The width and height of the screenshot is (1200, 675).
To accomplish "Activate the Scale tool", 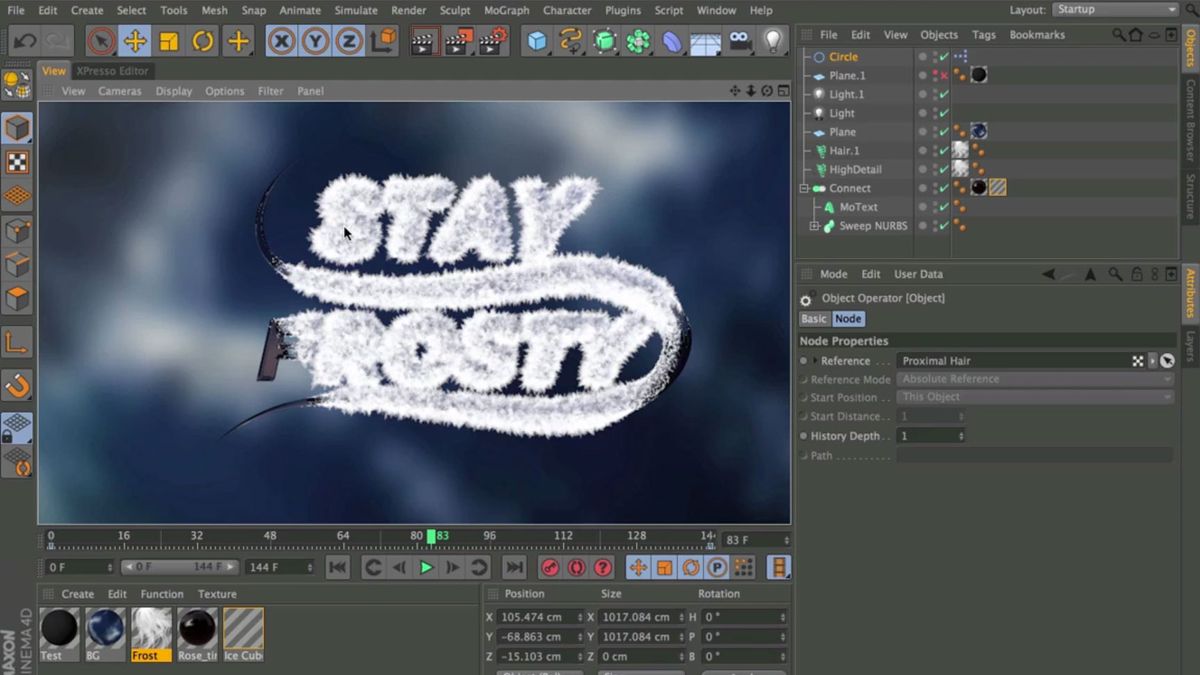I will [169, 41].
